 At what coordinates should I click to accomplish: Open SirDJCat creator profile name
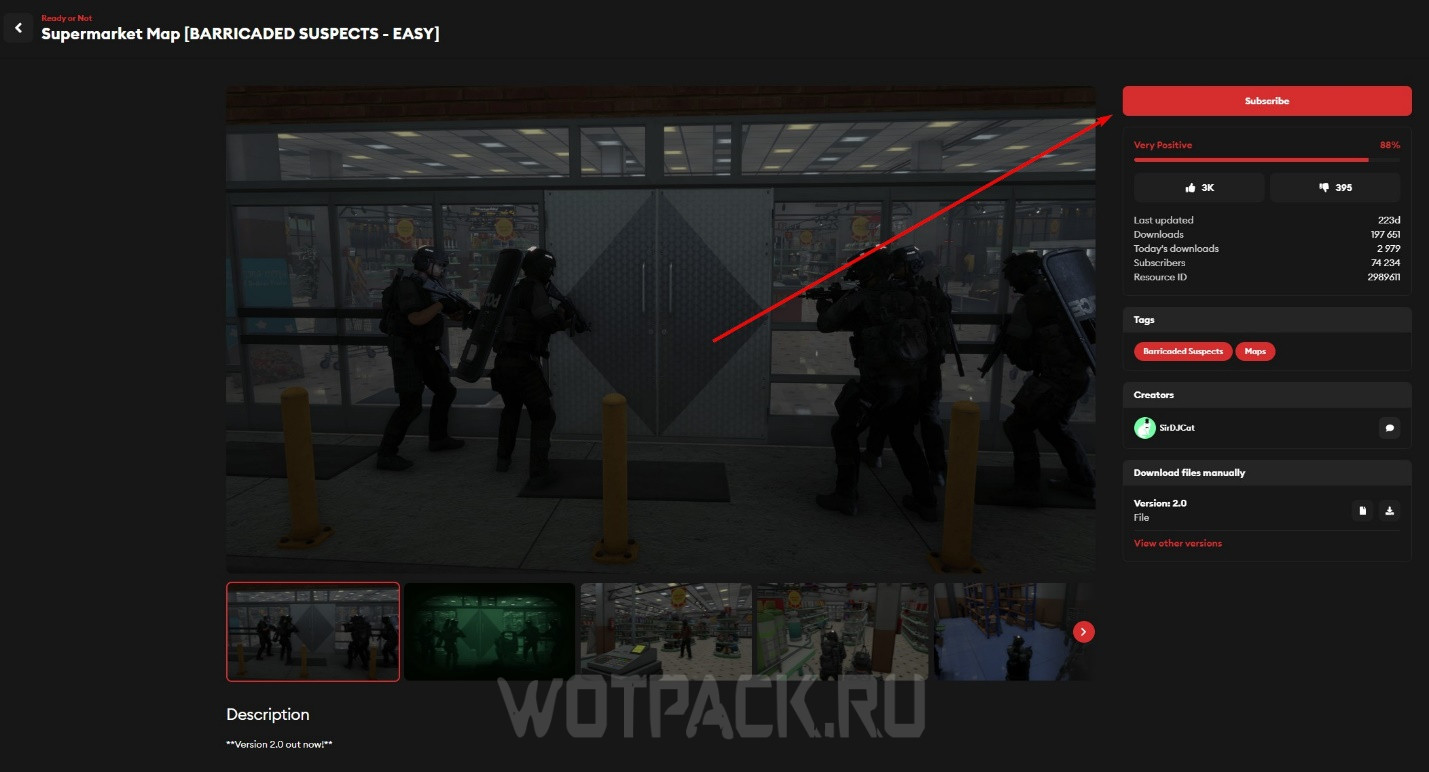[x=1177, y=428]
